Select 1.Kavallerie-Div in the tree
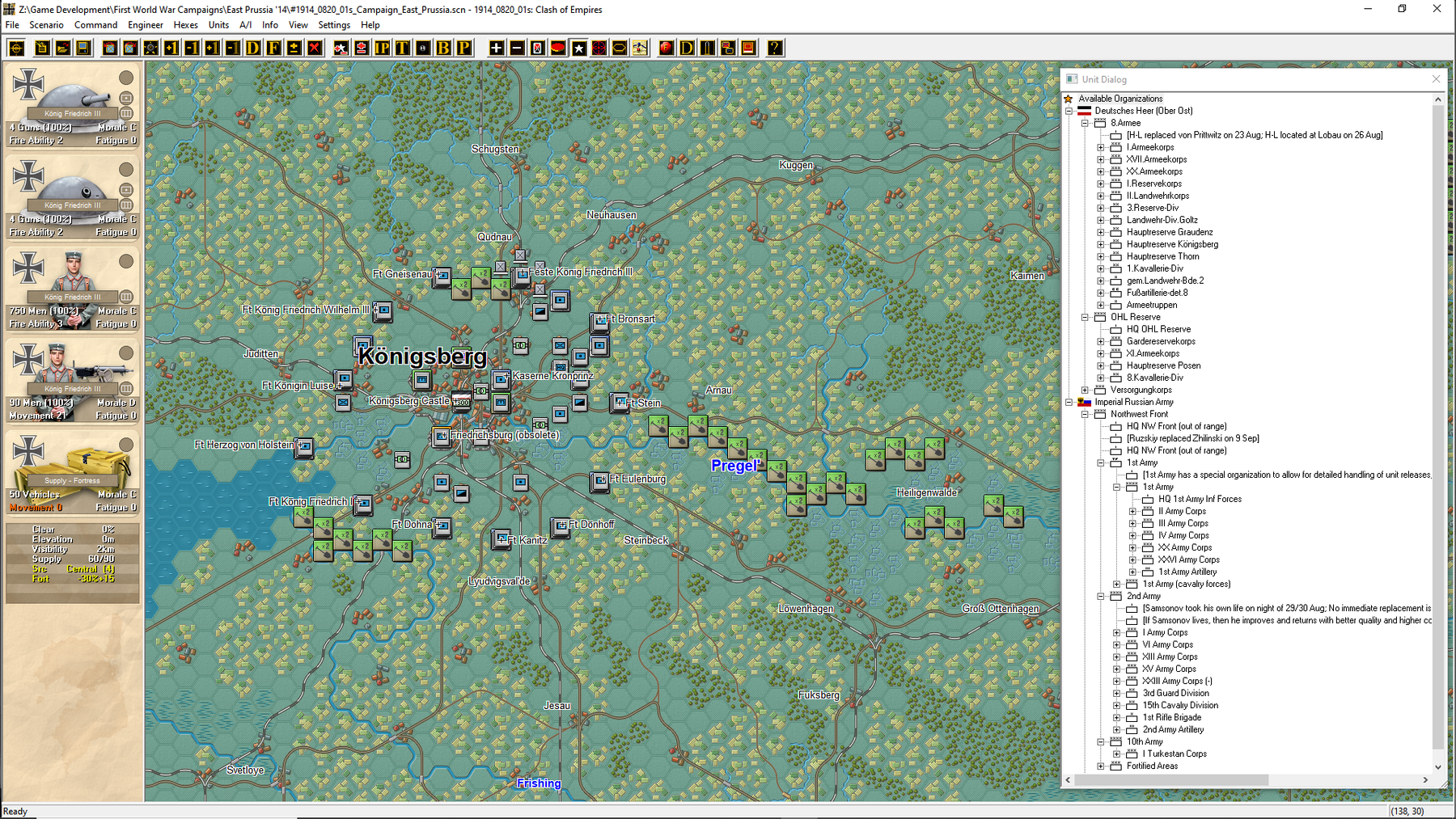1456x819 pixels. point(1154,268)
